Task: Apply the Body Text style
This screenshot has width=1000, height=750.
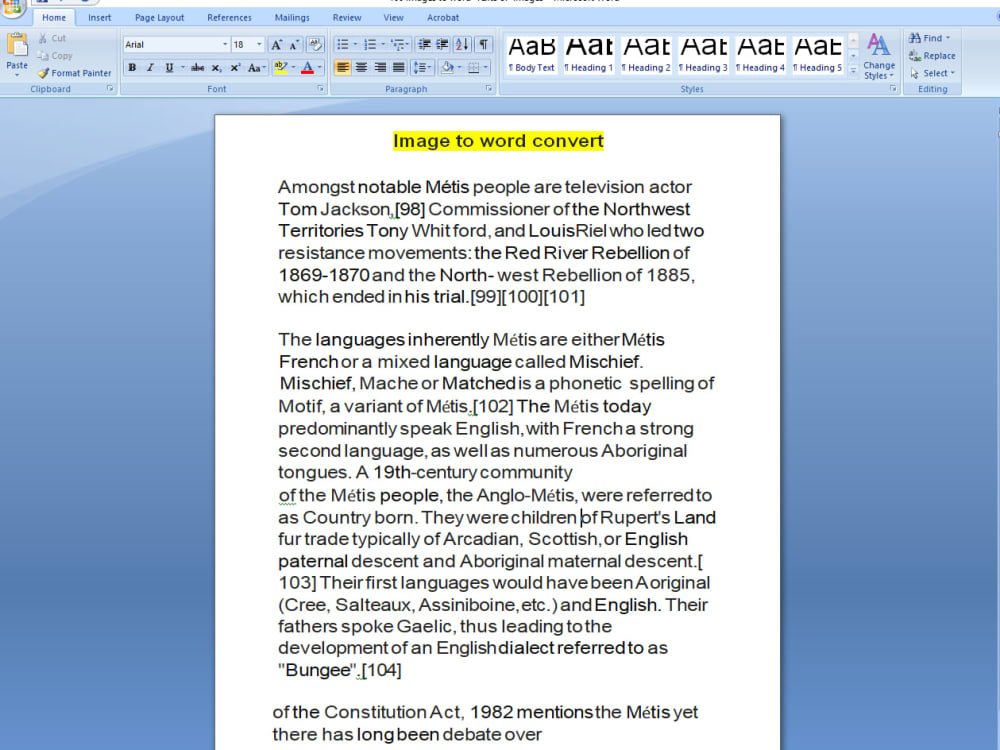Action: (x=531, y=55)
